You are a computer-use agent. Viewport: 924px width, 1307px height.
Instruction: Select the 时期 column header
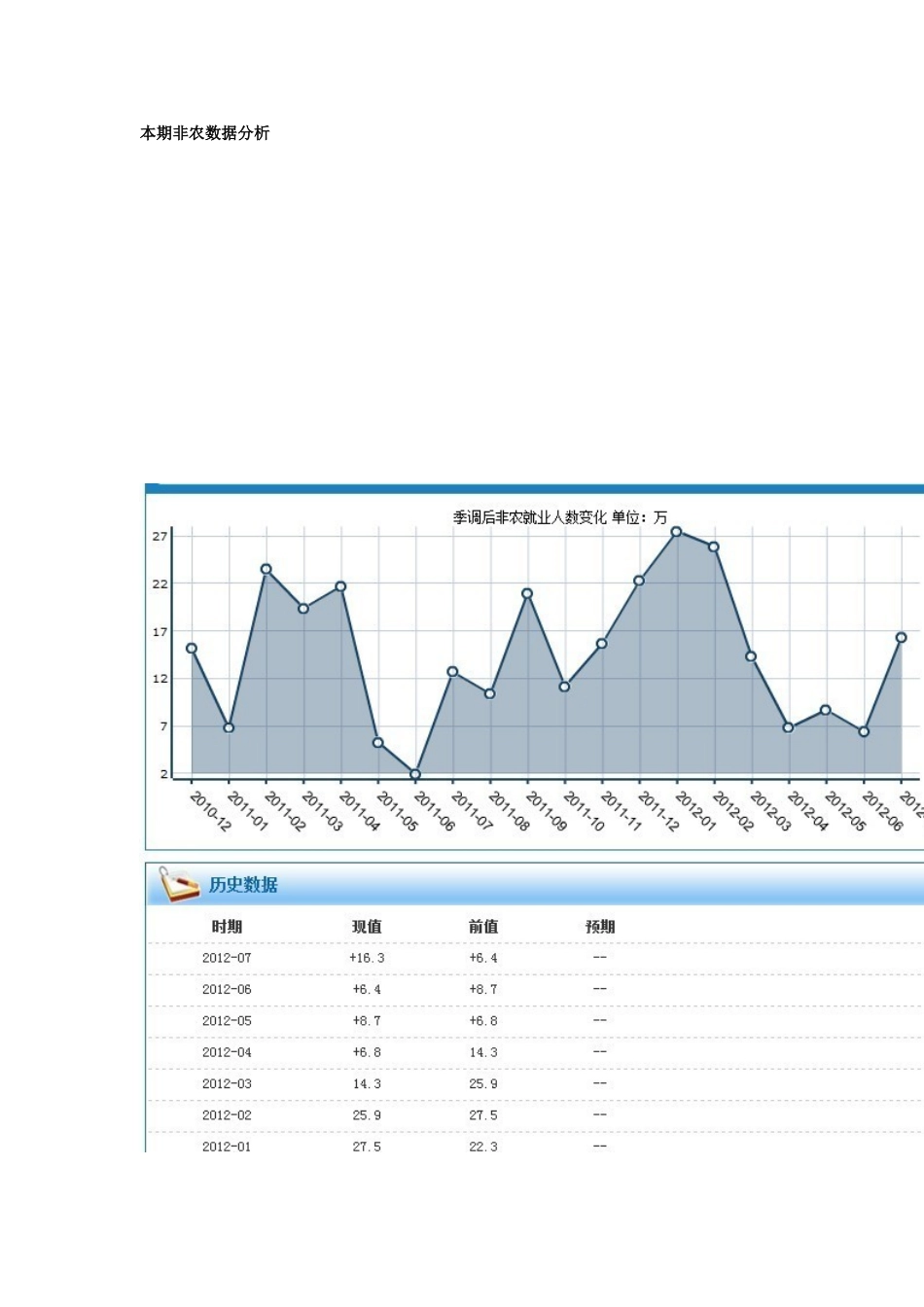point(227,927)
